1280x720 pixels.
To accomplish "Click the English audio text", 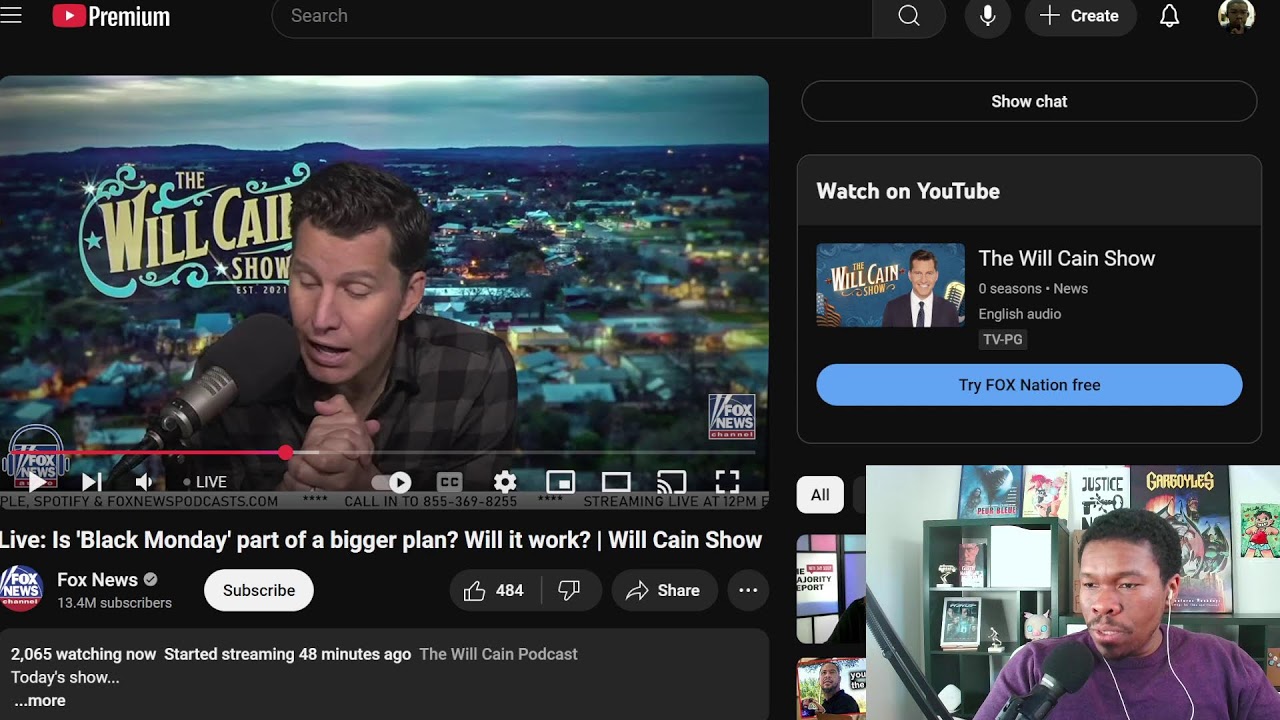I will point(1020,314).
